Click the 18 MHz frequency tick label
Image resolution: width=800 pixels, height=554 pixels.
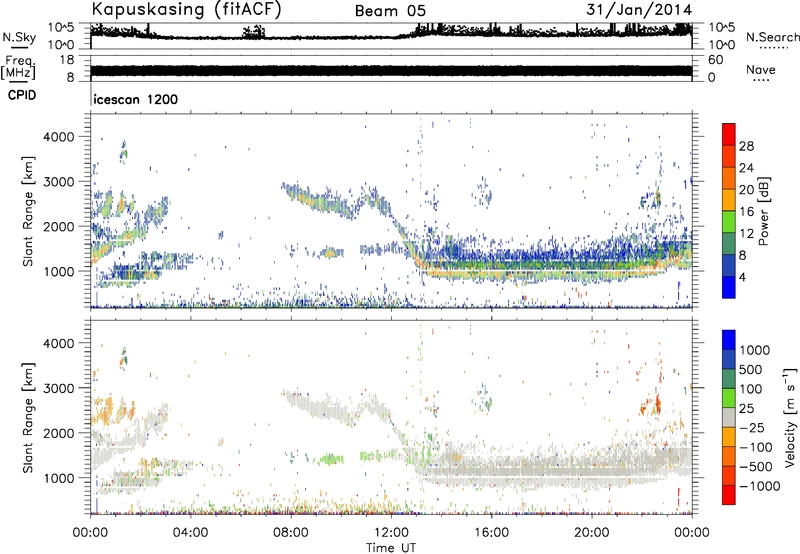(x=68, y=60)
